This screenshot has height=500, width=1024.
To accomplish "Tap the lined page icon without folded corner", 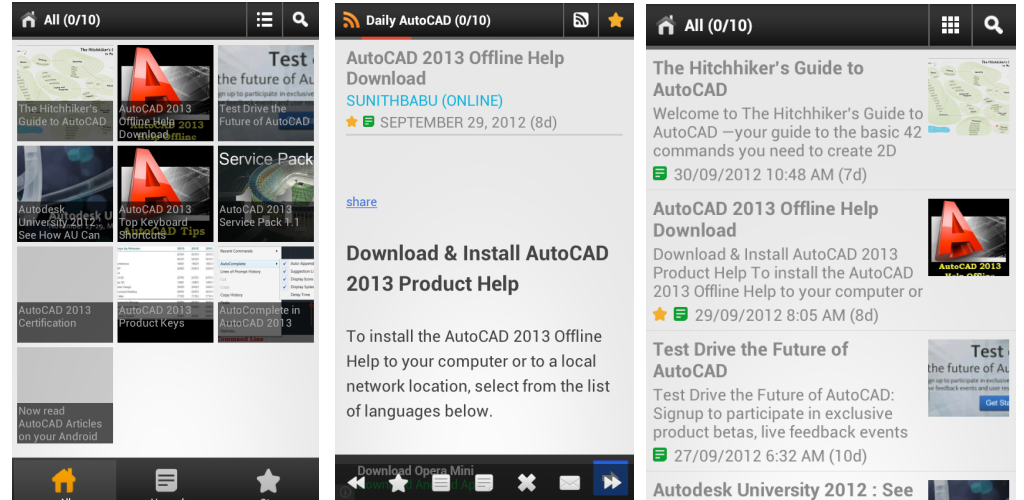I will (x=441, y=482).
